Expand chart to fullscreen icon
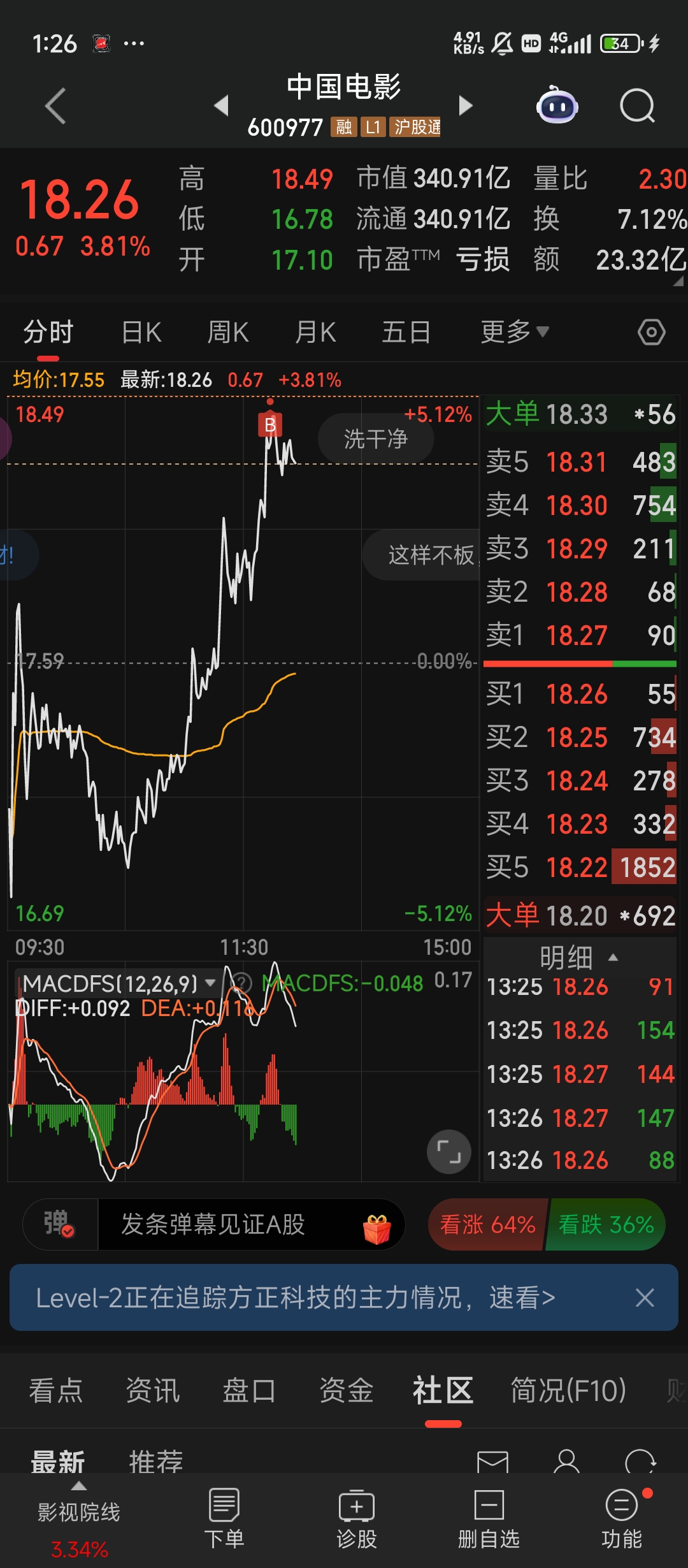Screen dimensions: 688x1568 click(x=449, y=1152)
